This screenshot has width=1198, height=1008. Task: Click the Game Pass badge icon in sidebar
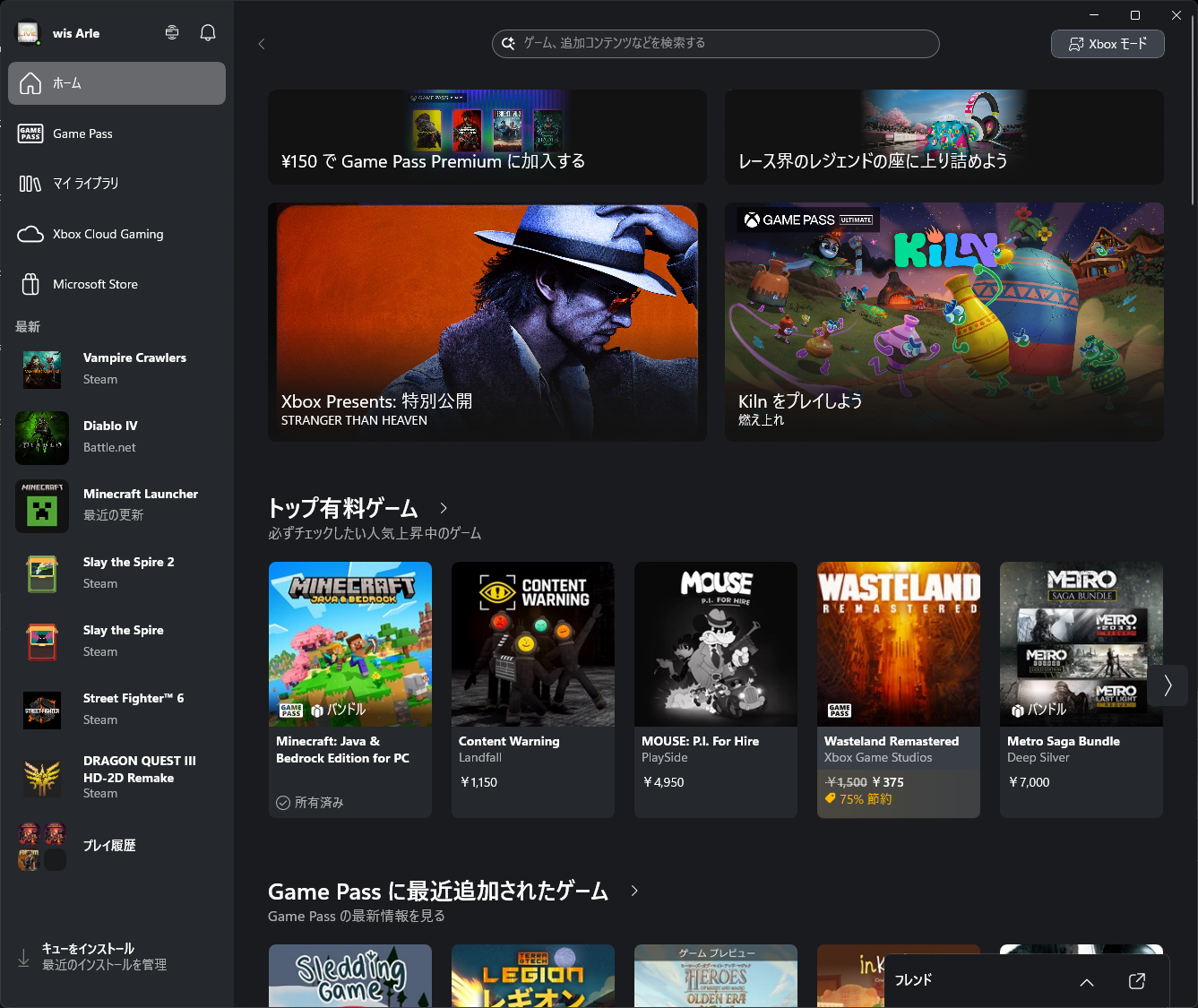coord(30,134)
